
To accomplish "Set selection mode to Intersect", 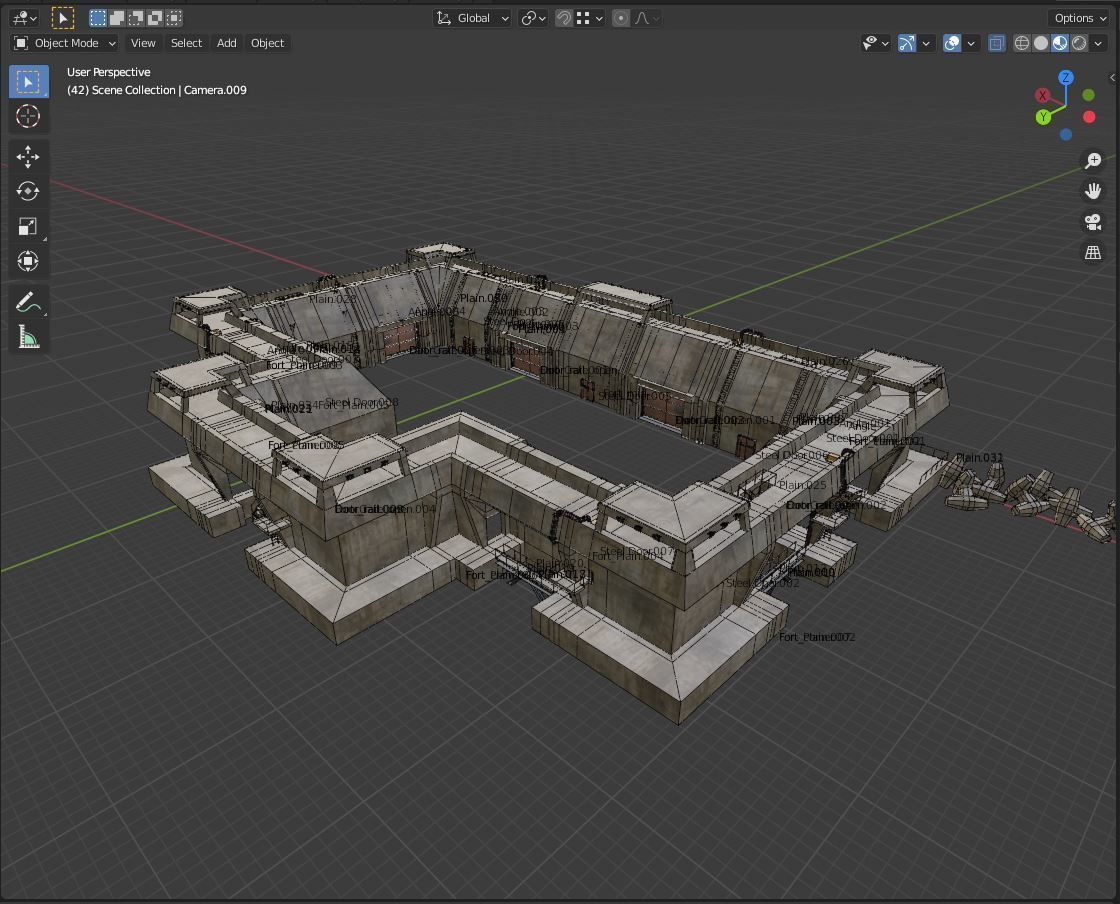I will pyautogui.click(x=174, y=18).
